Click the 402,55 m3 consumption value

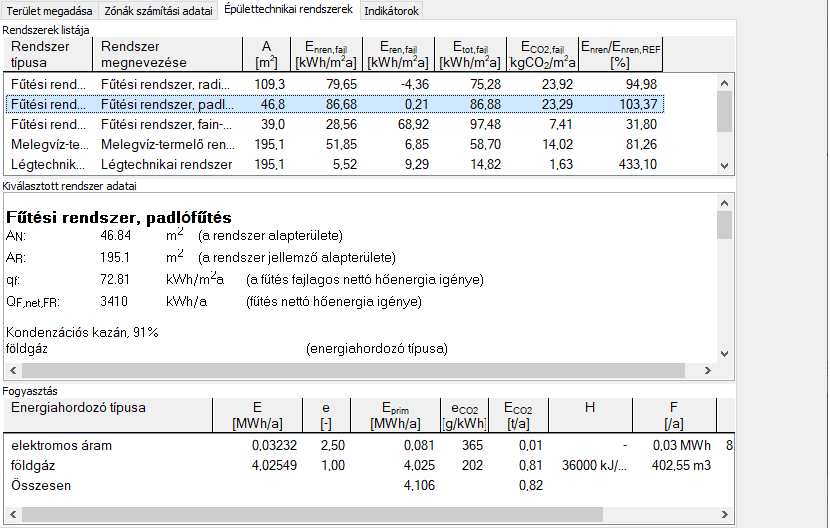(681, 466)
